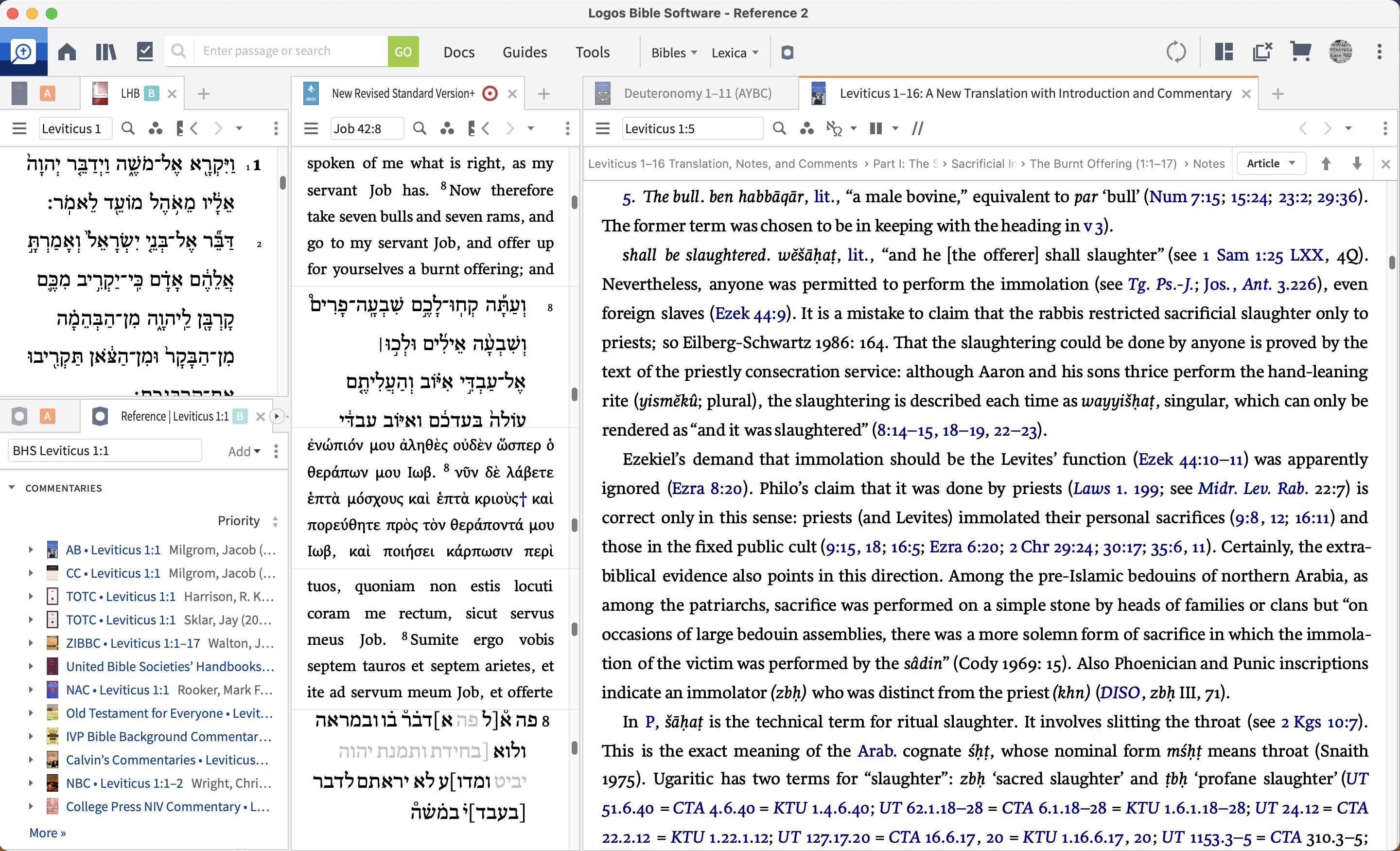
Task: Open the Add dropdown in Reference panel
Action: click(x=244, y=451)
